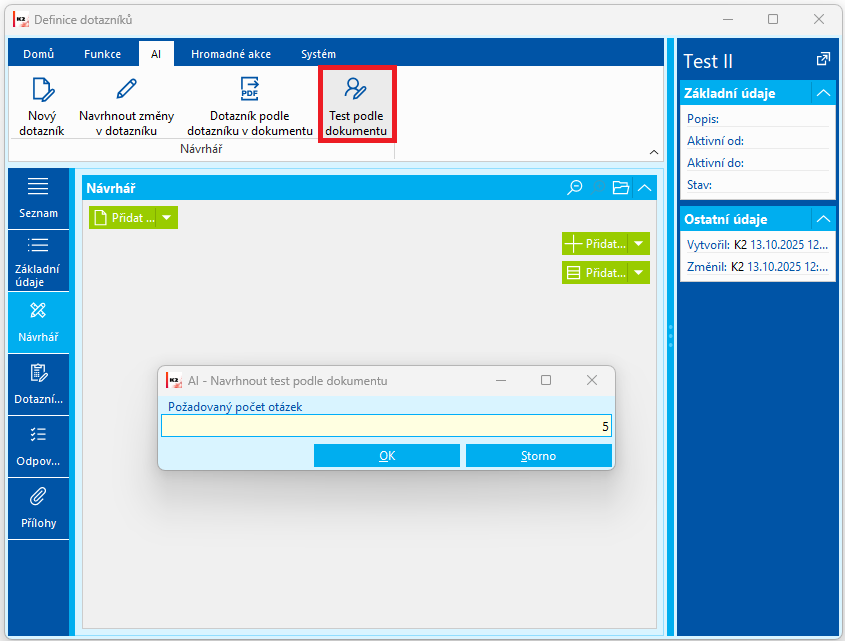Cancel the dialog with Storno
This screenshot has width=845, height=641.
click(x=538, y=456)
